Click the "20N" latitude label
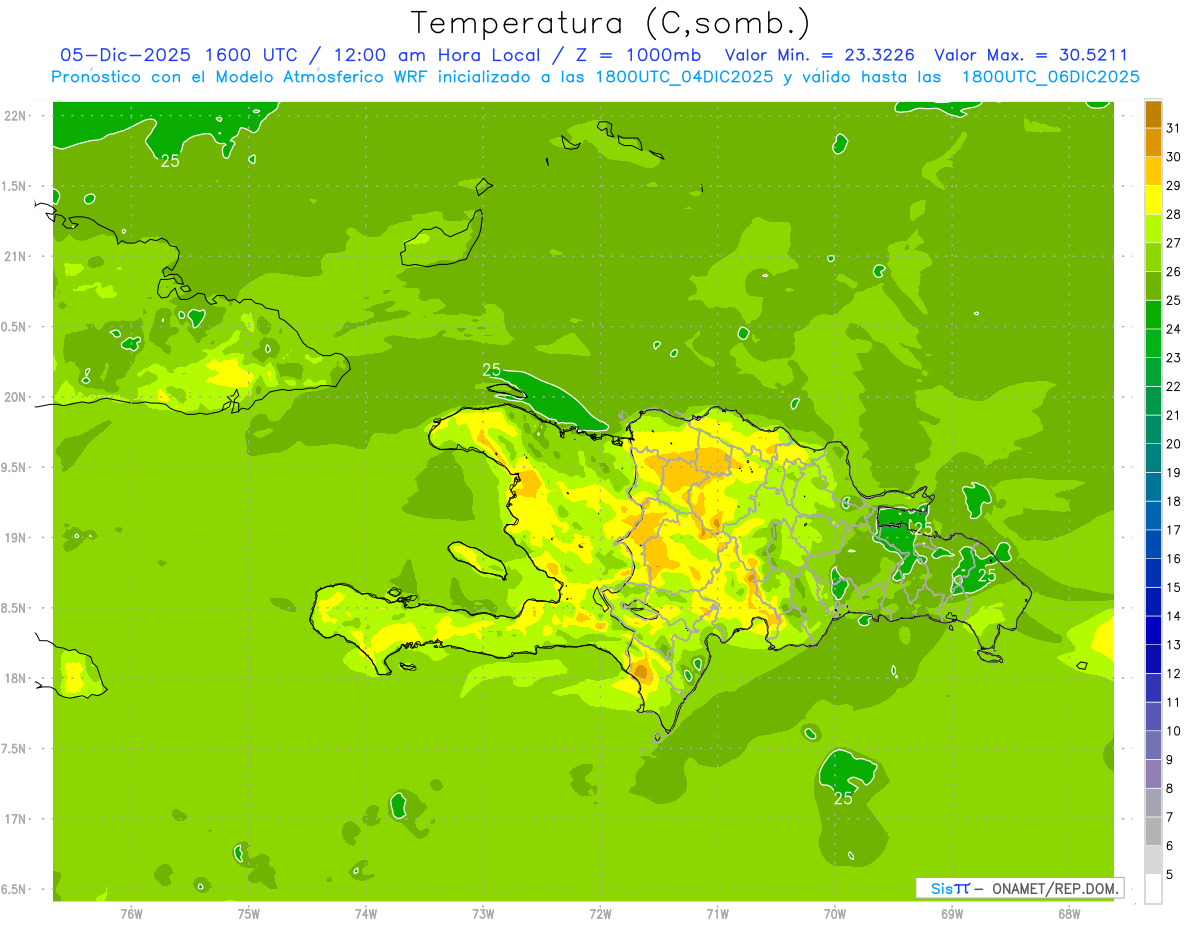The height and width of the screenshot is (927, 1200). point(16,397)
